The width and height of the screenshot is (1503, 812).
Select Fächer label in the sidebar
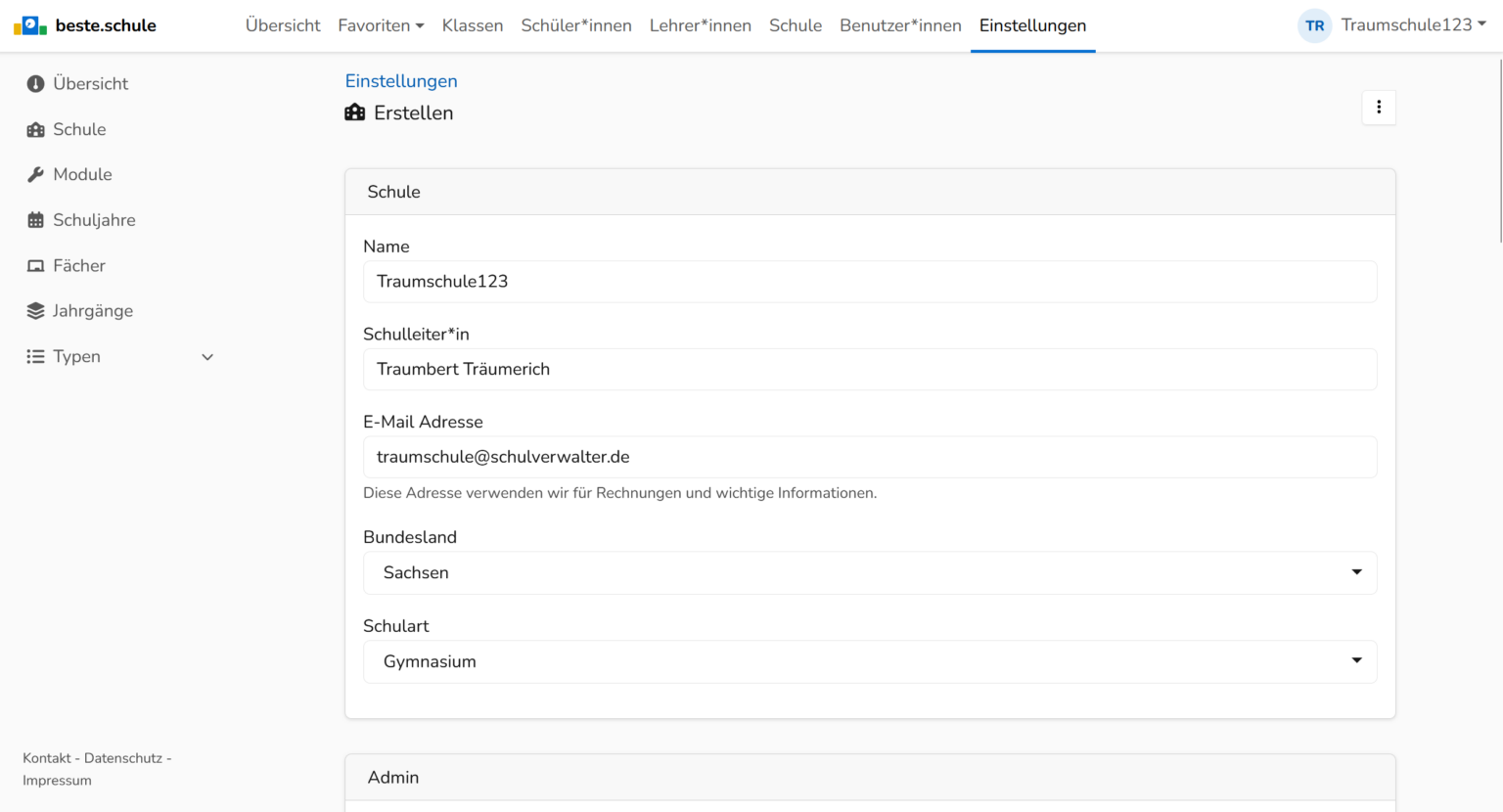(x=79, y=265)
